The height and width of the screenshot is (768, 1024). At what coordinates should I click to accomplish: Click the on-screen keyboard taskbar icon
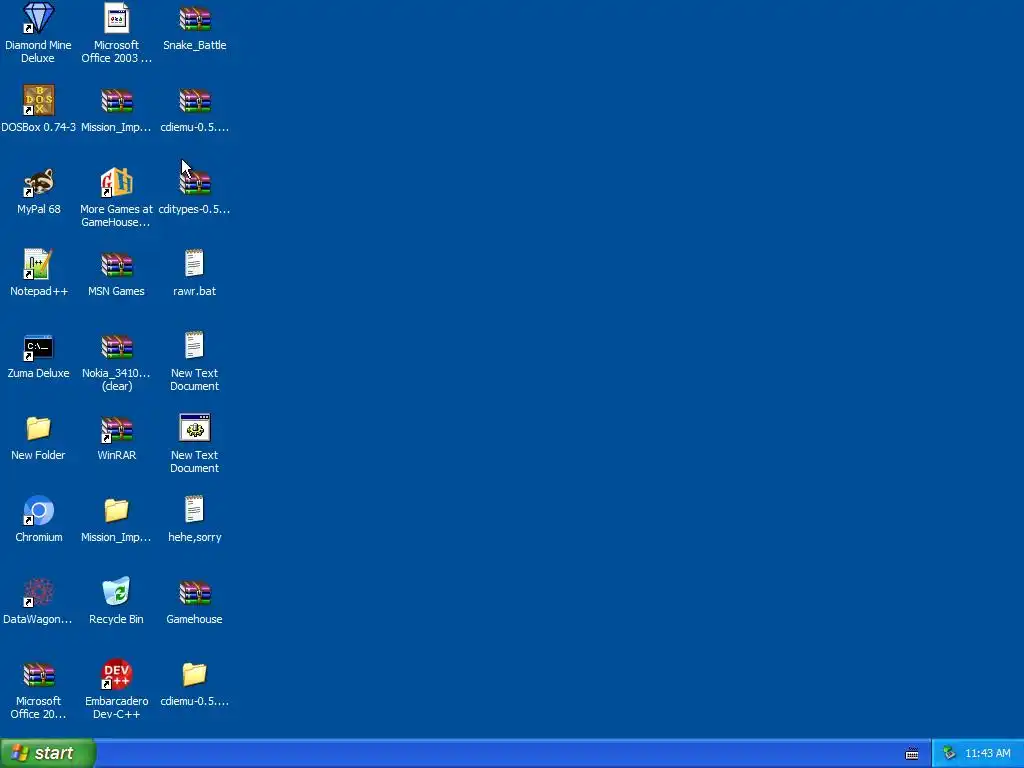coord(912,754)
